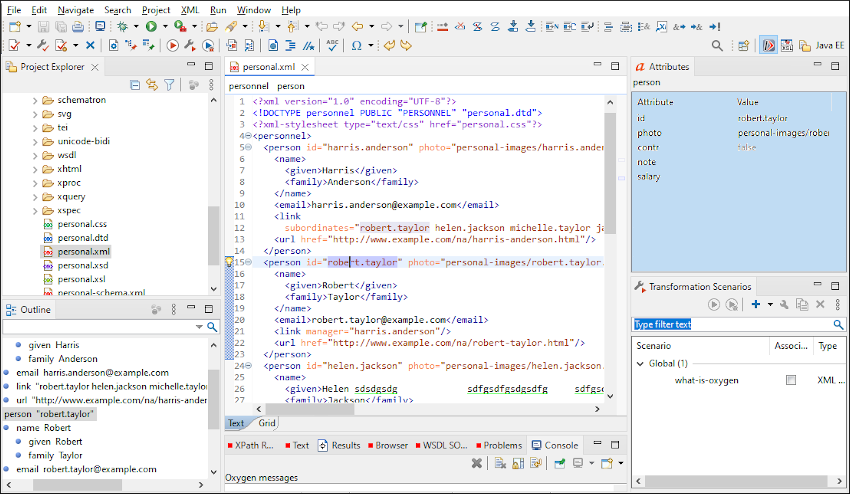This screenshot has height=494, width=850.
Task: Open the XML menu
Action: [x=190, y=9]
